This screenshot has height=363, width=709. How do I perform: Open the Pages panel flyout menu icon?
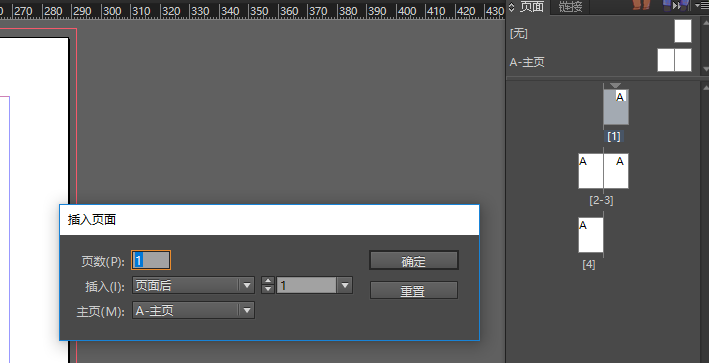703,5
